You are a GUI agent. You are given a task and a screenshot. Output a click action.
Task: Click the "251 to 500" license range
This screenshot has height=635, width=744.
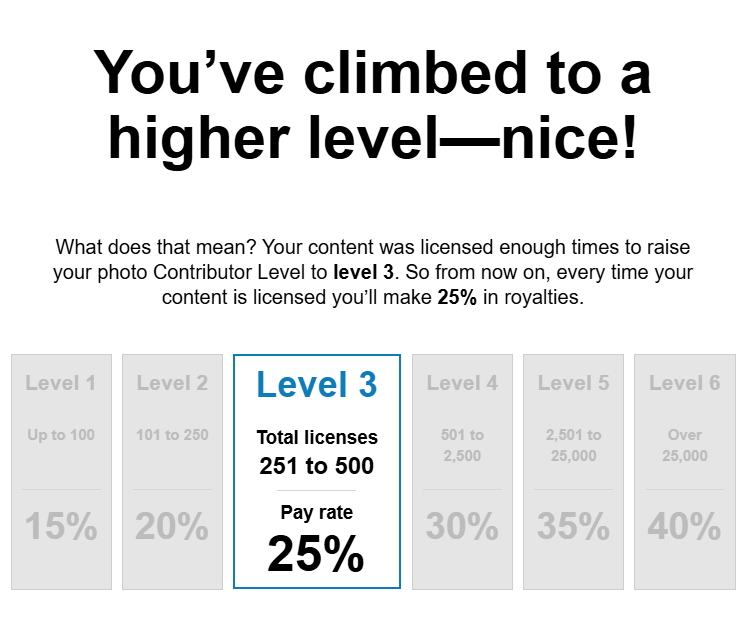[316, 466]
